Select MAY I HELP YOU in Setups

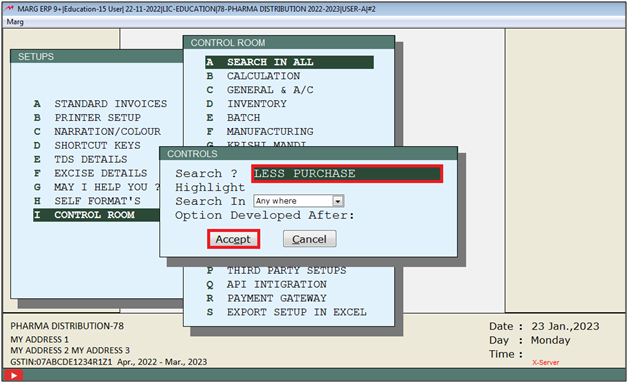[96, 187]
